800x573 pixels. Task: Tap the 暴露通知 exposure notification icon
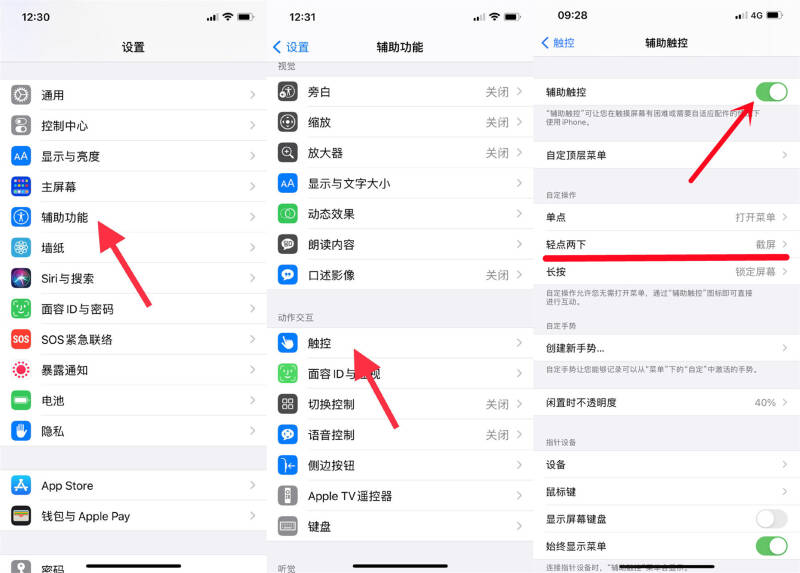[x=21, y=369]
